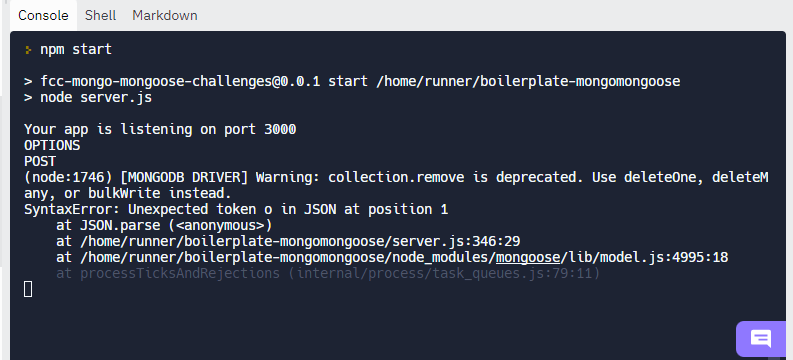
Task: Place cursor at the blinking terminal cursor block
Action: (x=28, y=289)
